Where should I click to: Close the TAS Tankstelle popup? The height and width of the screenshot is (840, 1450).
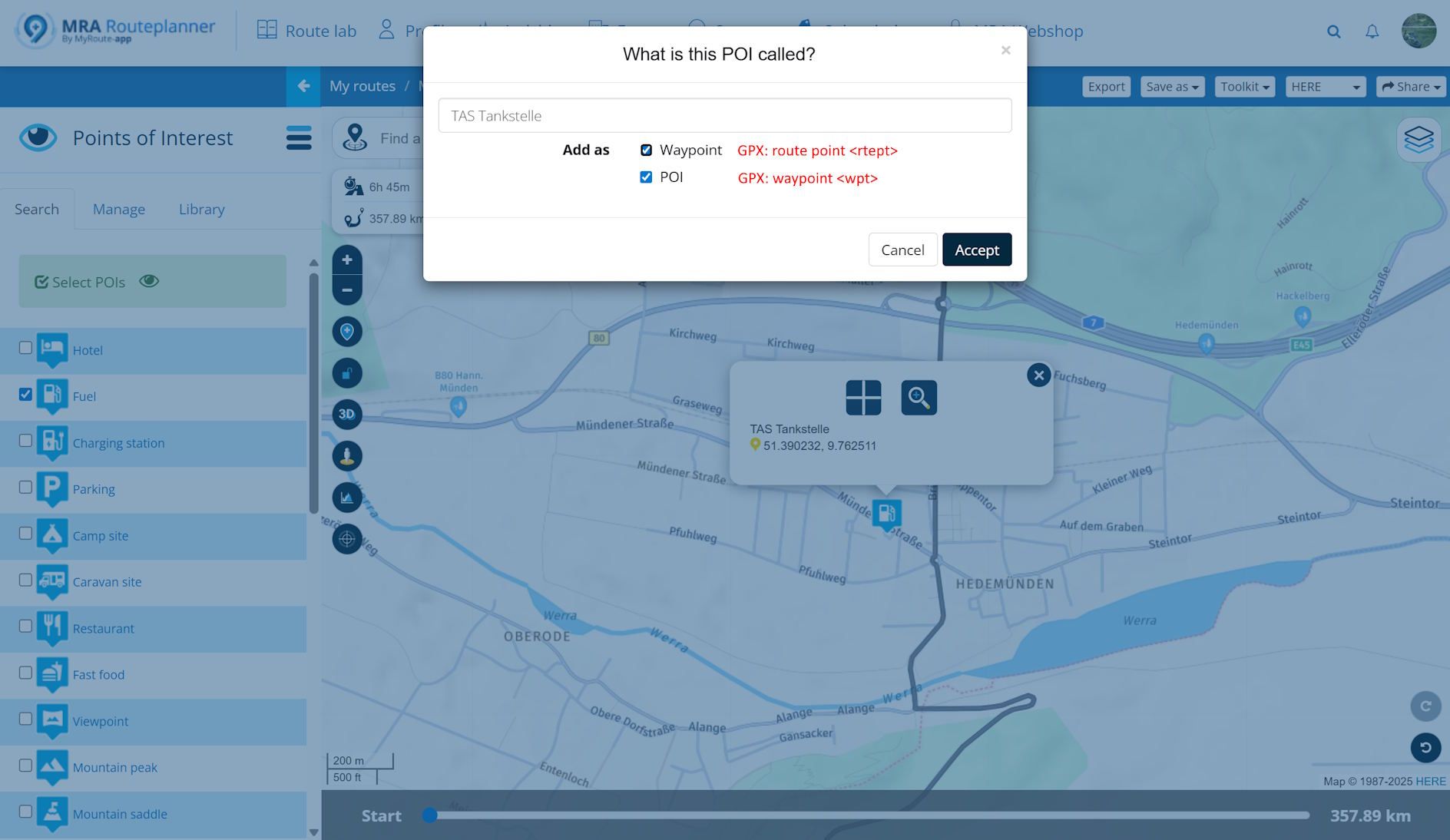tap(1038, 375)
